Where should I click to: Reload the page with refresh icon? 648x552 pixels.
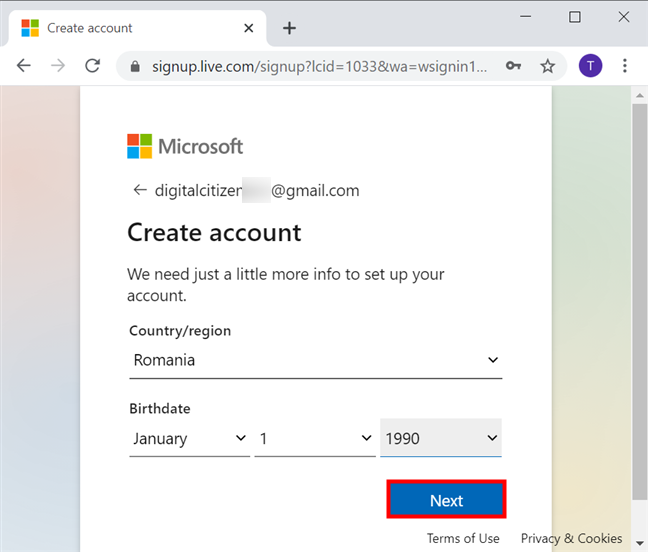(92, 66)
